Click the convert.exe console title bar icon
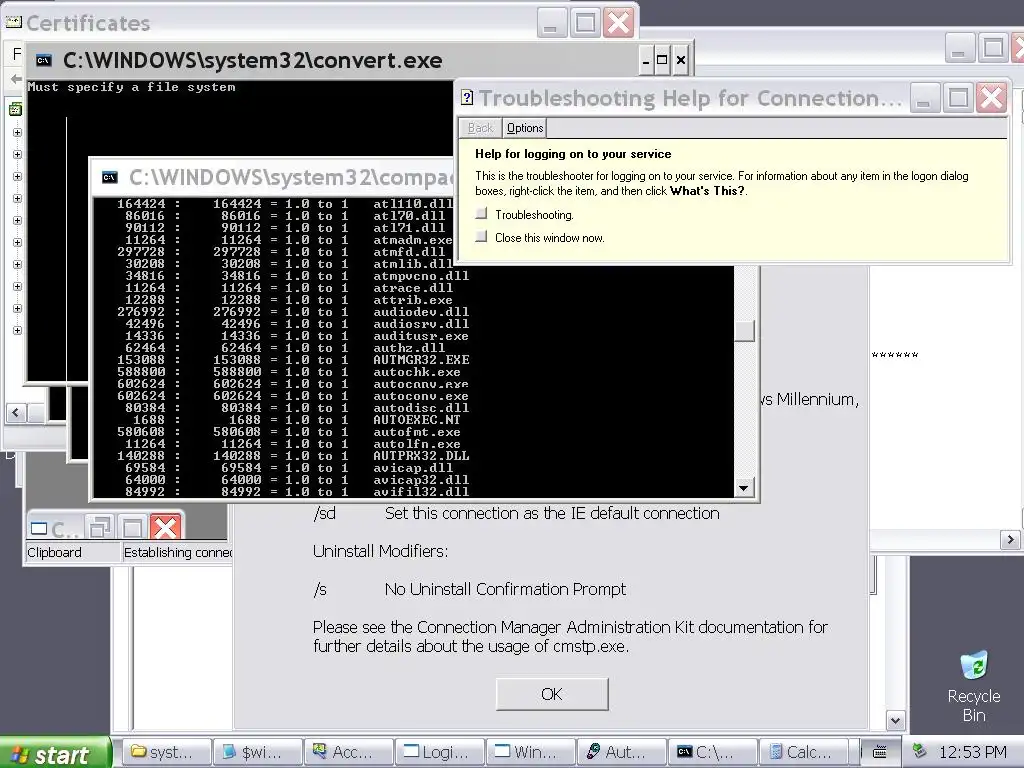This screenshot has width=1024, height=768. click(x=44, y=61)
